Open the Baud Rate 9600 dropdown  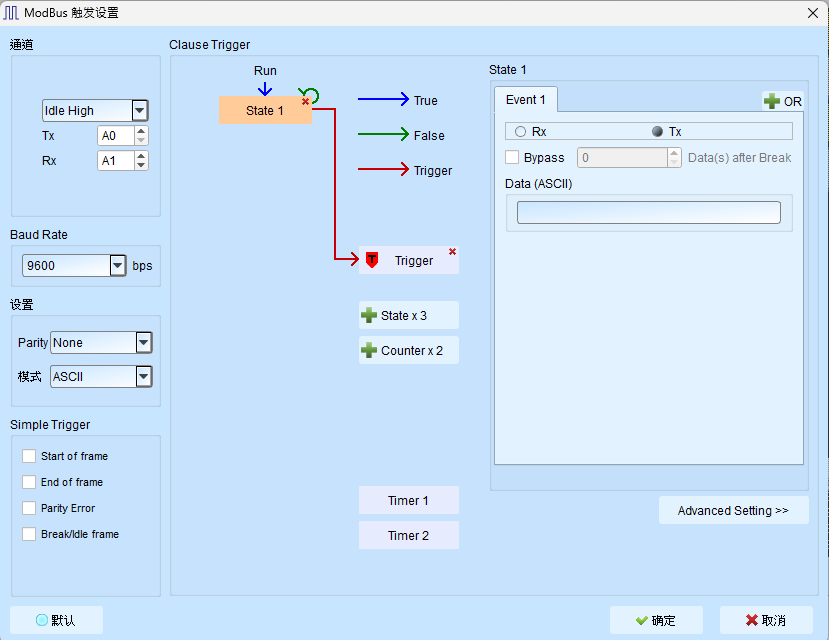118,265
